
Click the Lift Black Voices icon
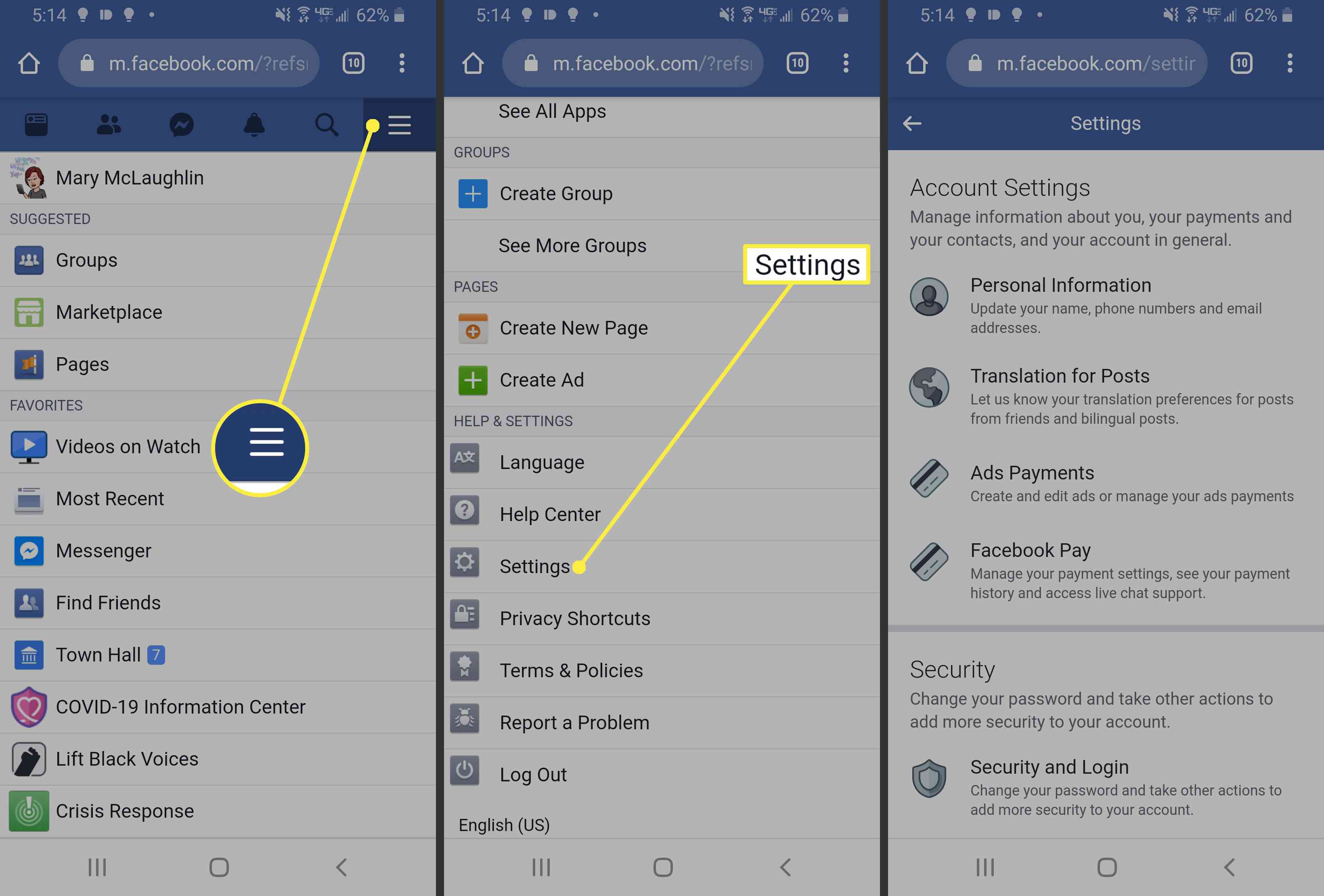pyautogui.click(x=28, y=758)
